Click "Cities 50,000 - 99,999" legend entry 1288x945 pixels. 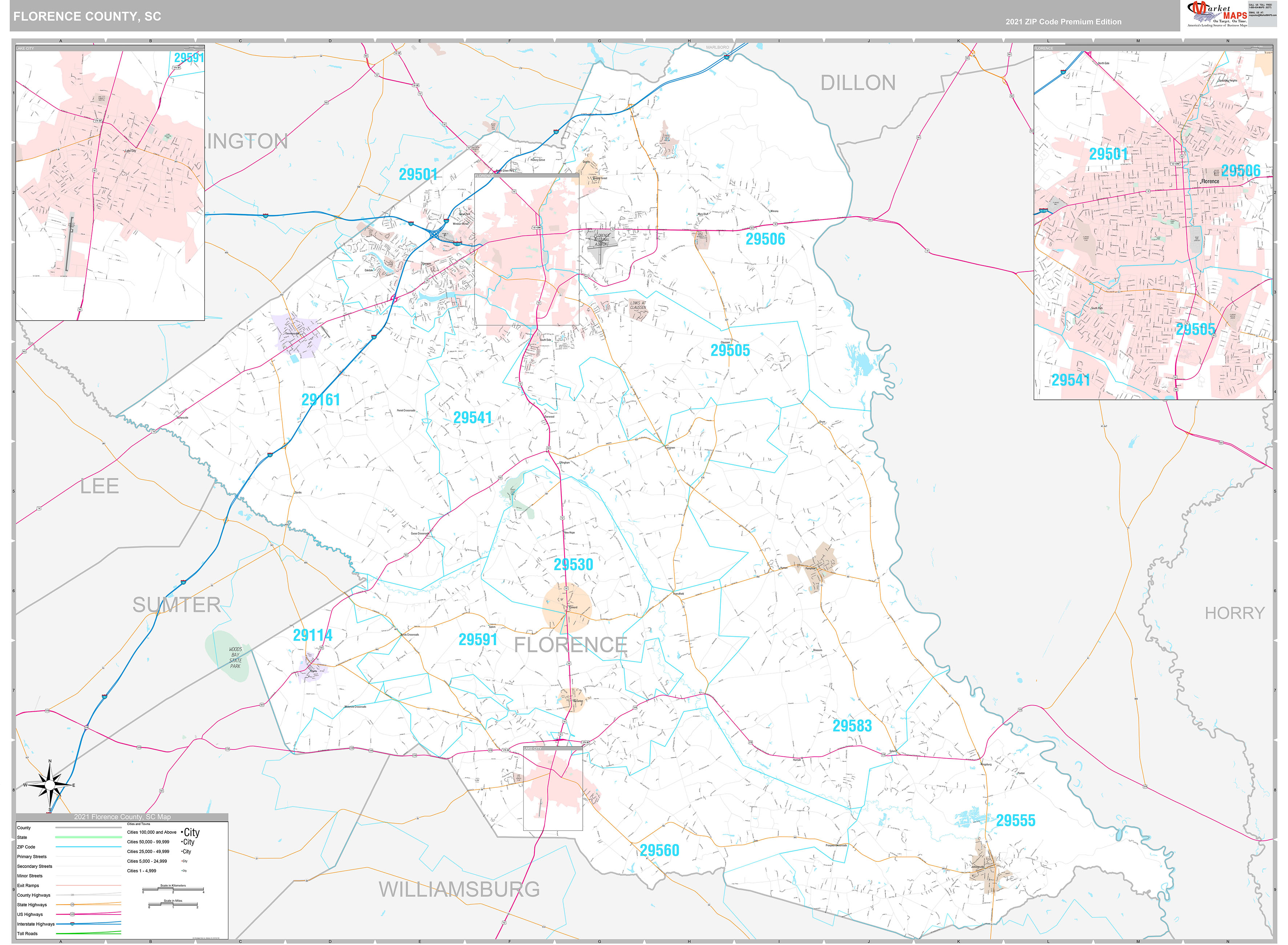(148, 842)
